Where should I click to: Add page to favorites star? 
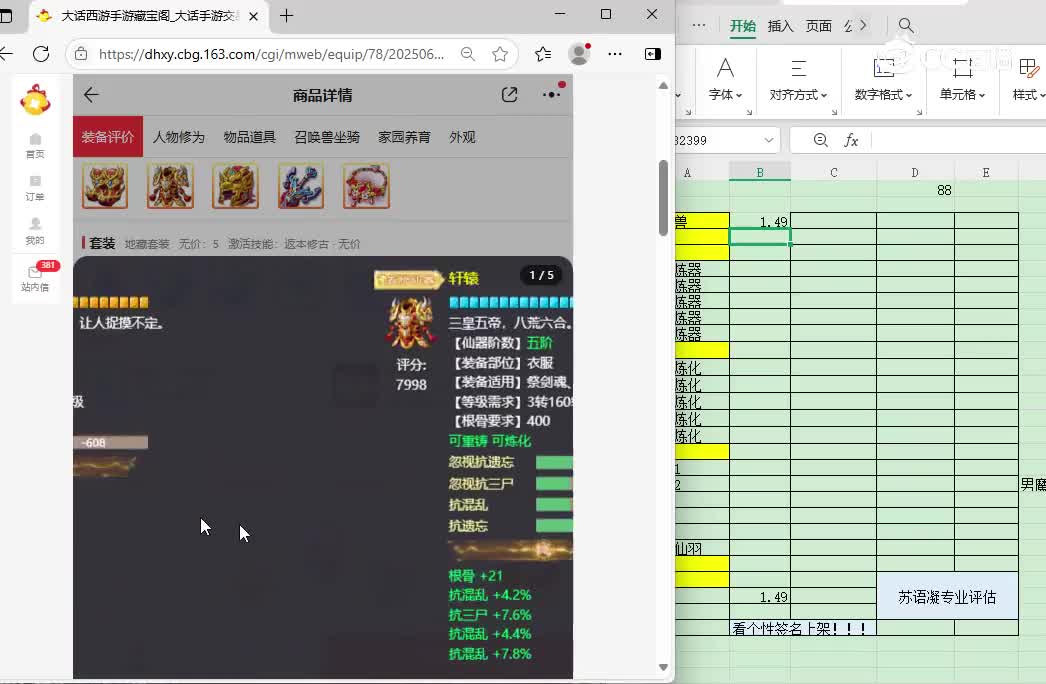tap(500, 54)
